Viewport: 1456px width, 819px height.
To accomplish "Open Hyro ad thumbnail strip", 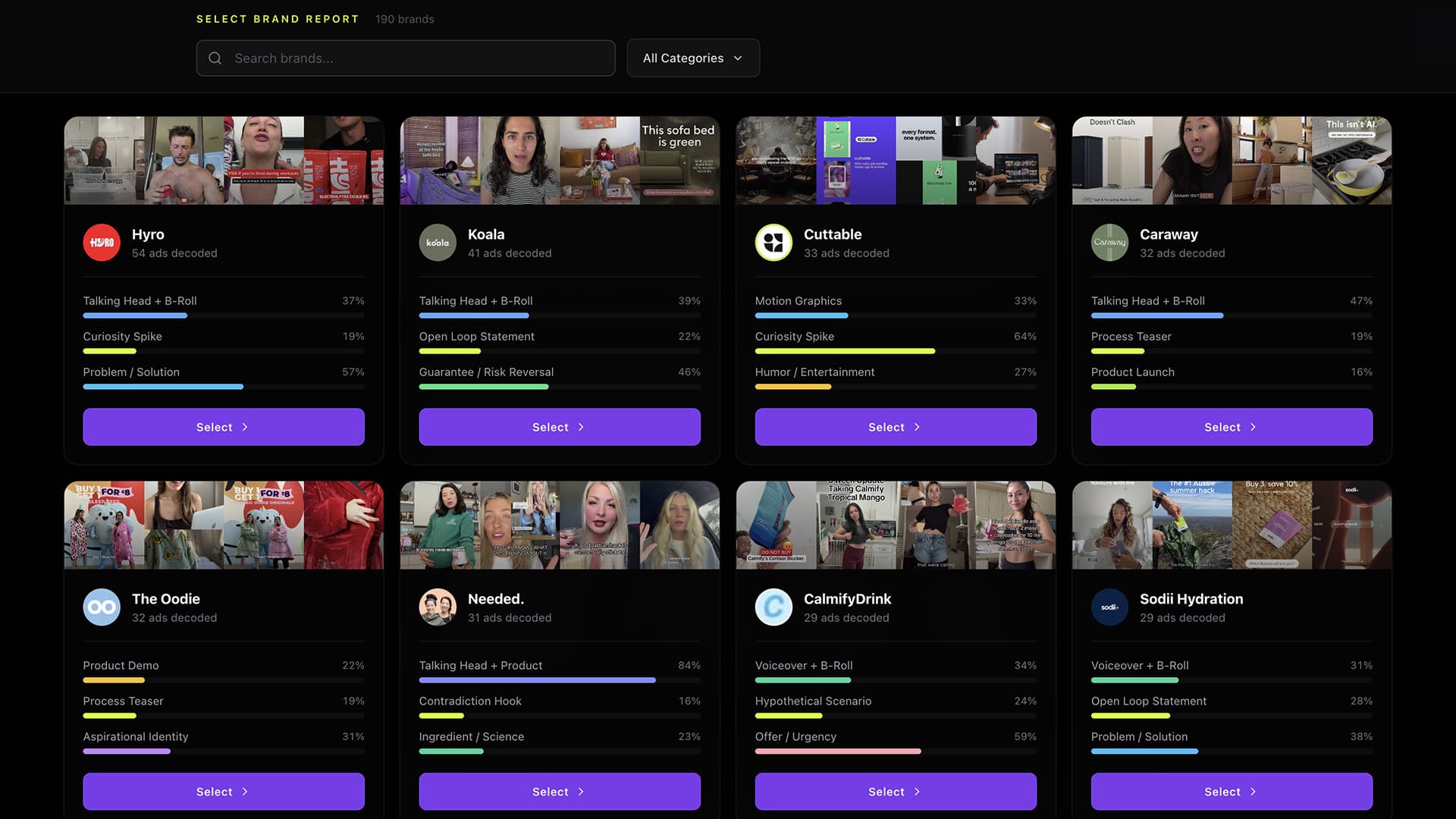I will [224, 160].
